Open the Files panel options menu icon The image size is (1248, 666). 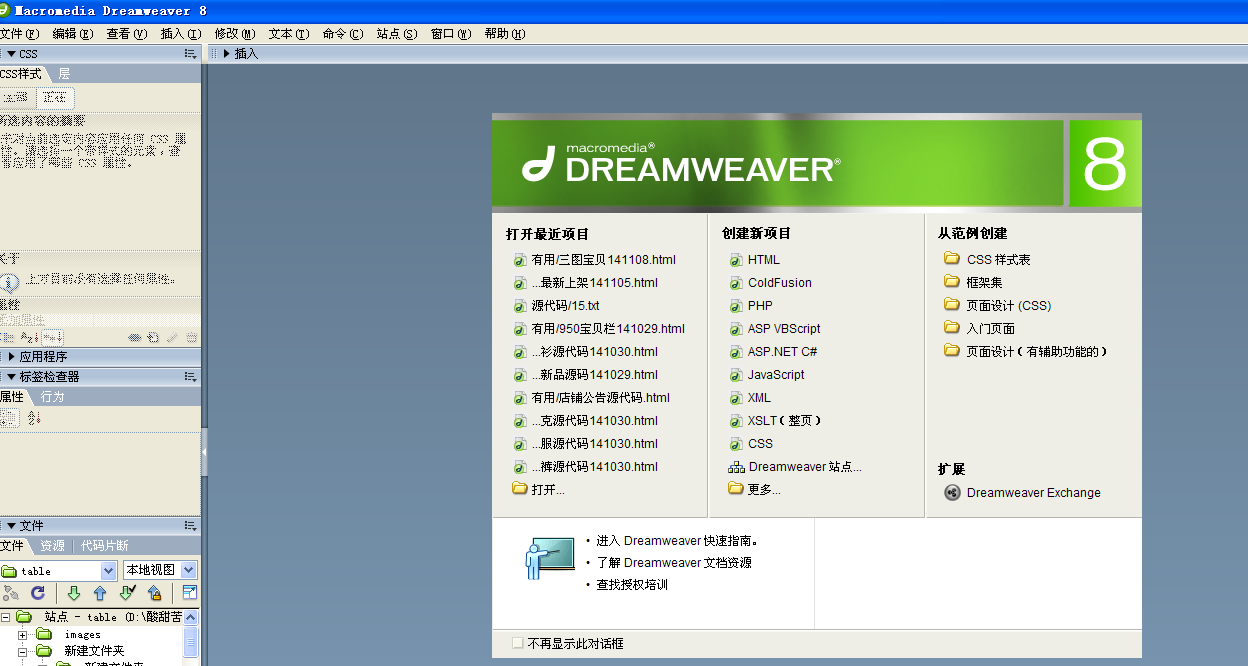190,525
